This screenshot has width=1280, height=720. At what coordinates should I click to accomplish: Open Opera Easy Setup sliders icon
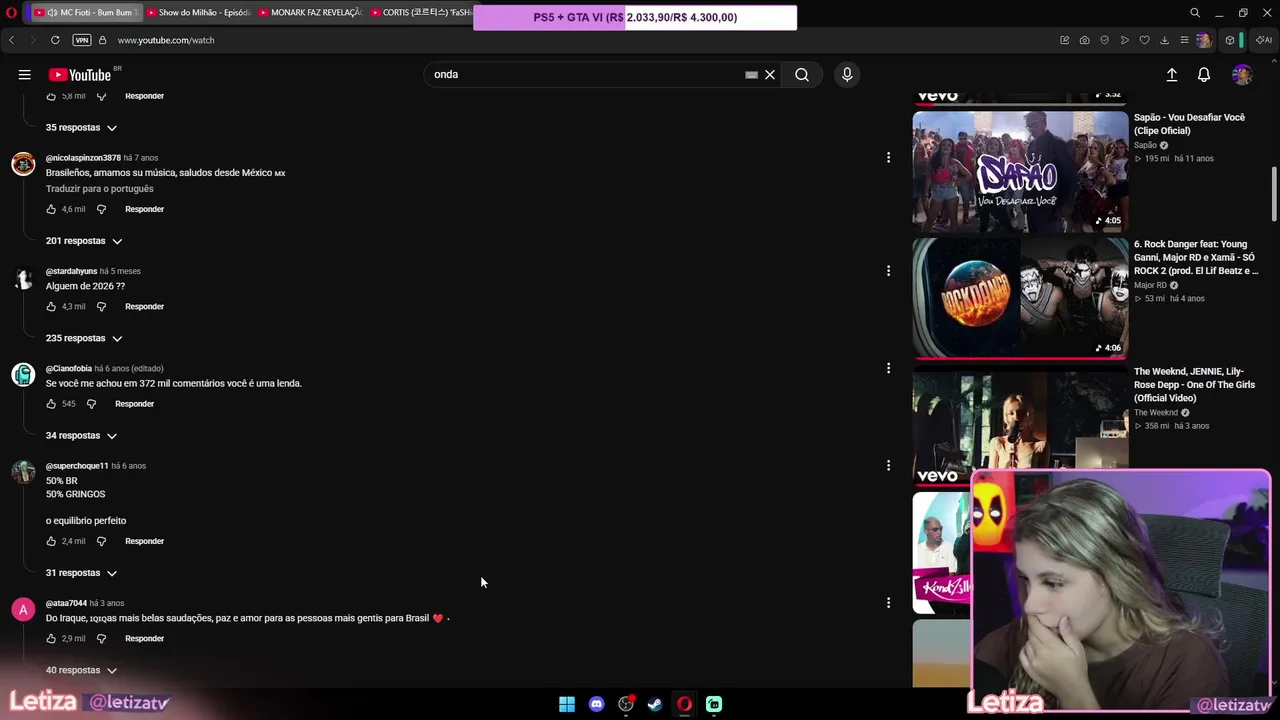tap(1185, 40)
